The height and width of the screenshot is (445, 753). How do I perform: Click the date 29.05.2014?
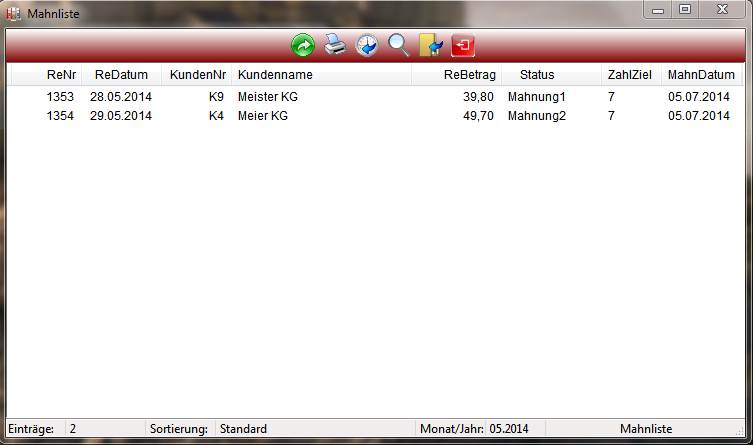coord(121,116)
